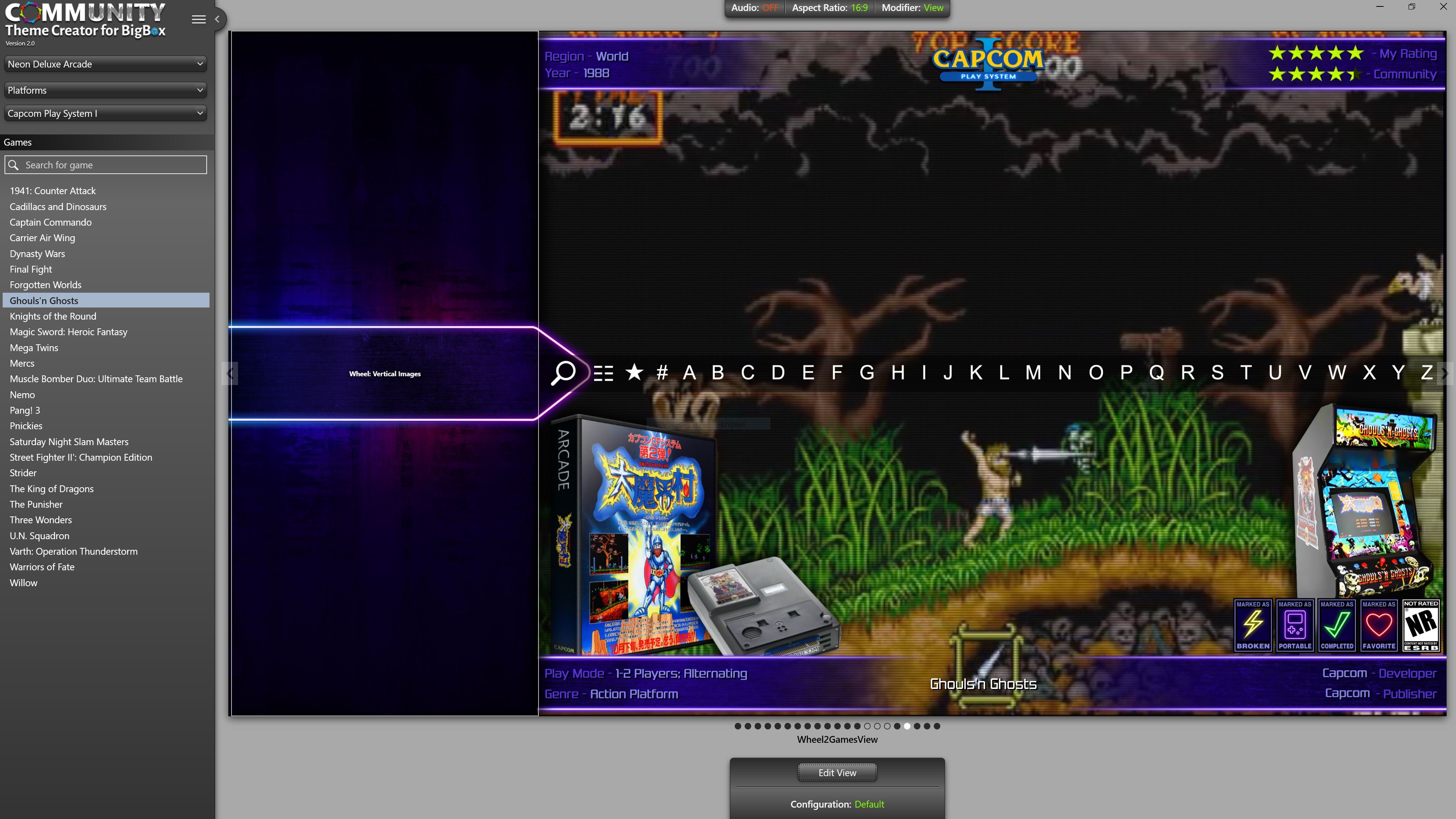Jump to letter G in the alphabet bar

click(867, 372)
